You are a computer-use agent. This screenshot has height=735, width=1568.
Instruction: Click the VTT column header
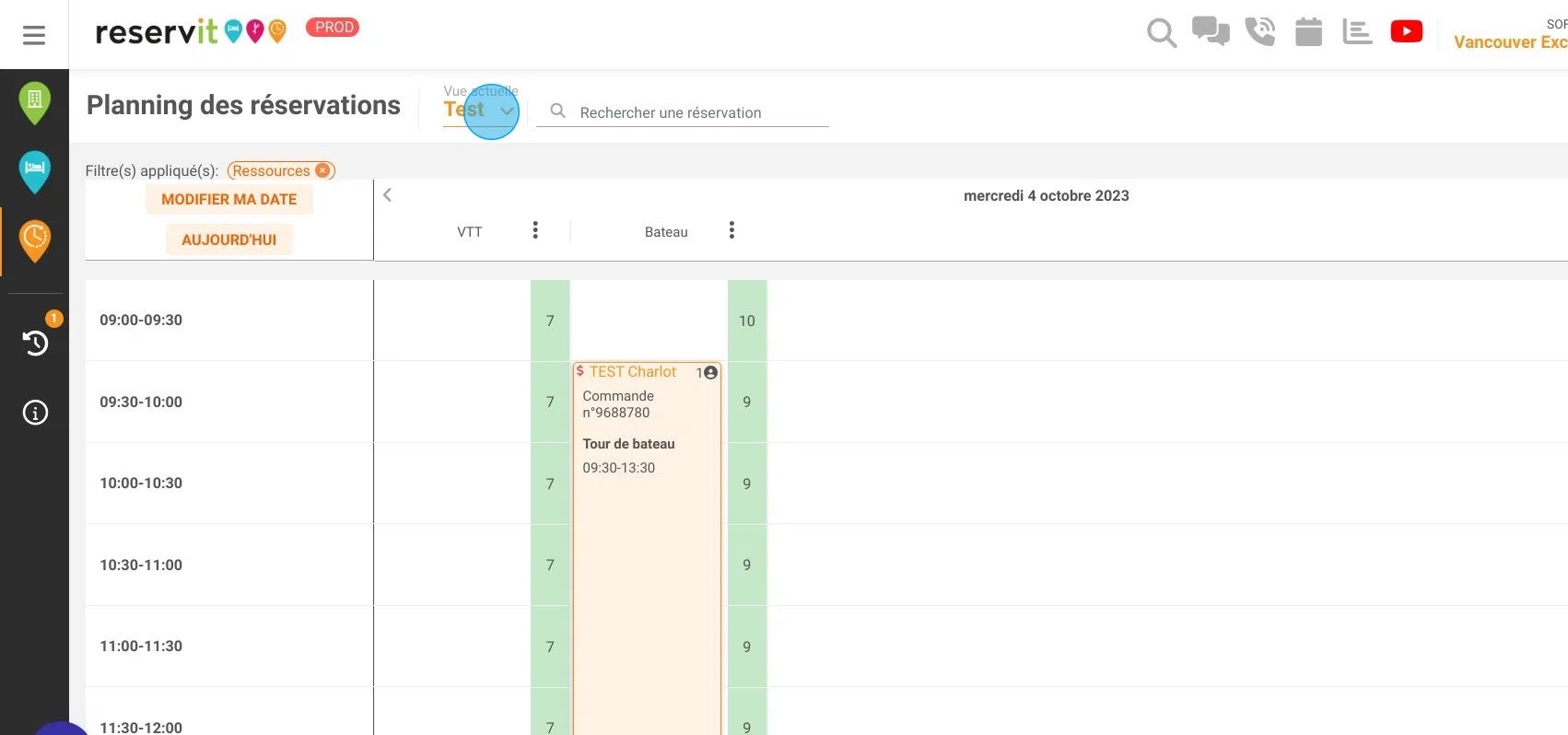coord(470,232)
